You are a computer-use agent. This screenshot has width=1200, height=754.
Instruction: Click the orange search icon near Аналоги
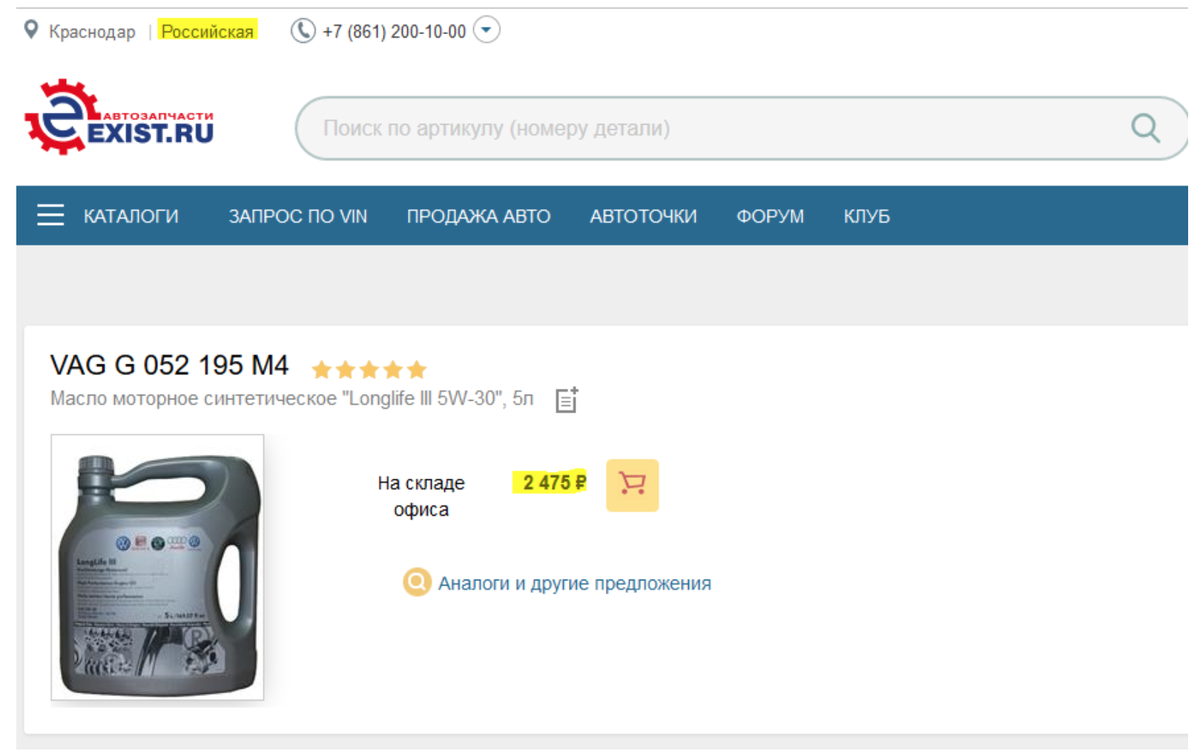click(x=416, y=582)
